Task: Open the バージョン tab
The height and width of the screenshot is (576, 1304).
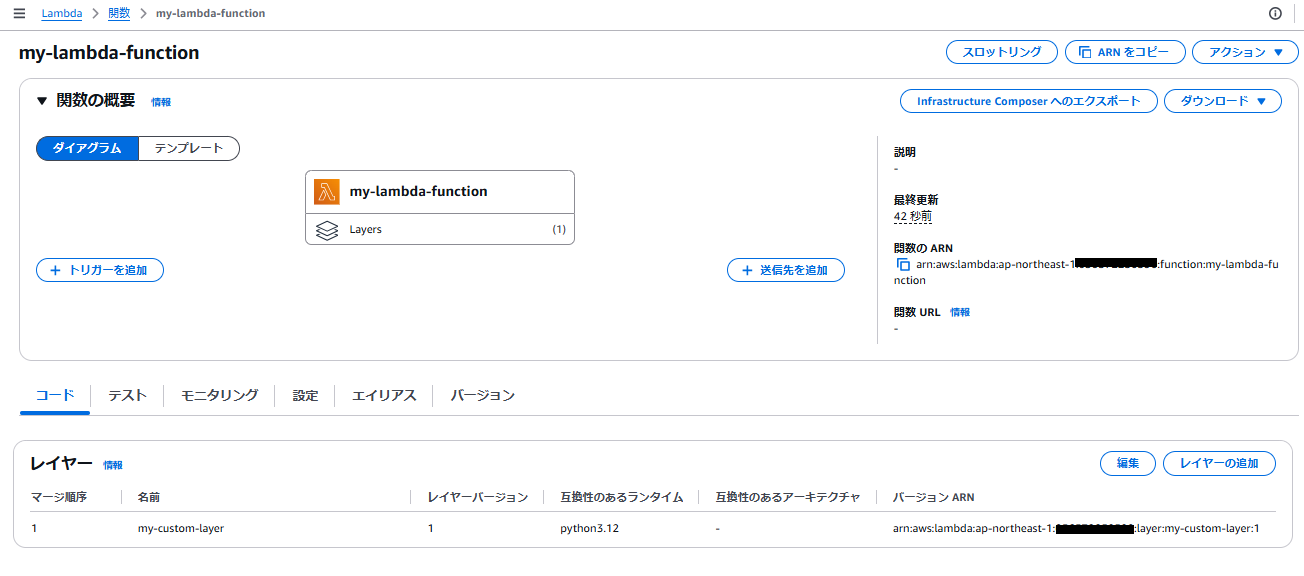Action: click(483, 395)
